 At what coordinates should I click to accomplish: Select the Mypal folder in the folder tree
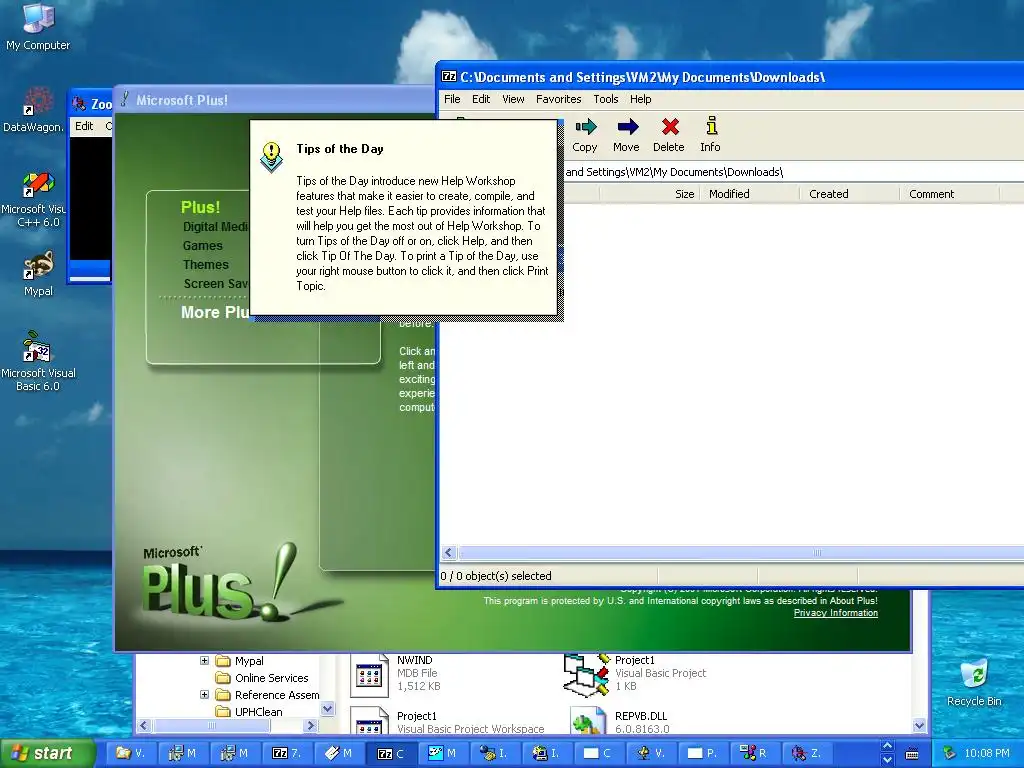coord(240,661)
